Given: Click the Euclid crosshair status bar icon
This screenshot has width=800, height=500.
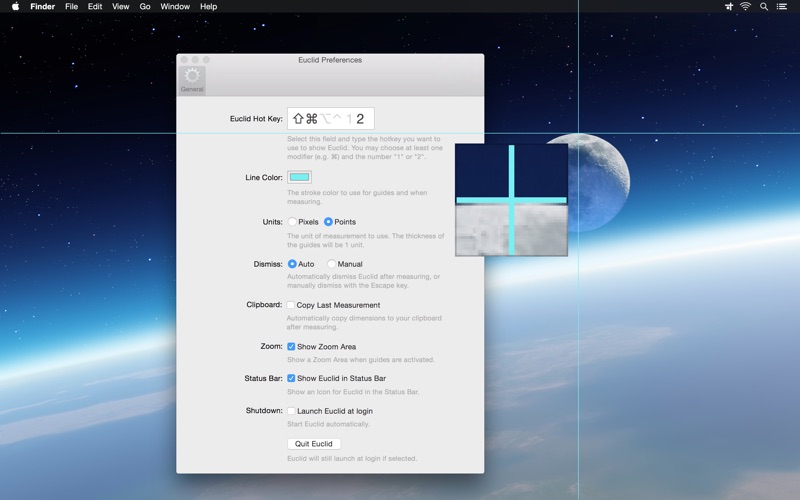Looking at the screenshot, I should (x=729, y=7).
